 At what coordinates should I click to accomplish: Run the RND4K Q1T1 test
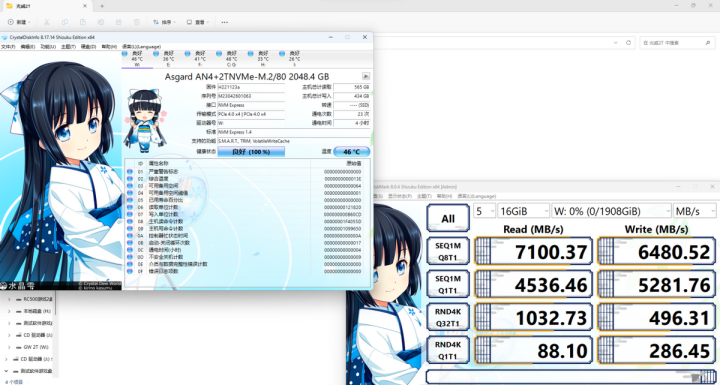pos(448,351)
